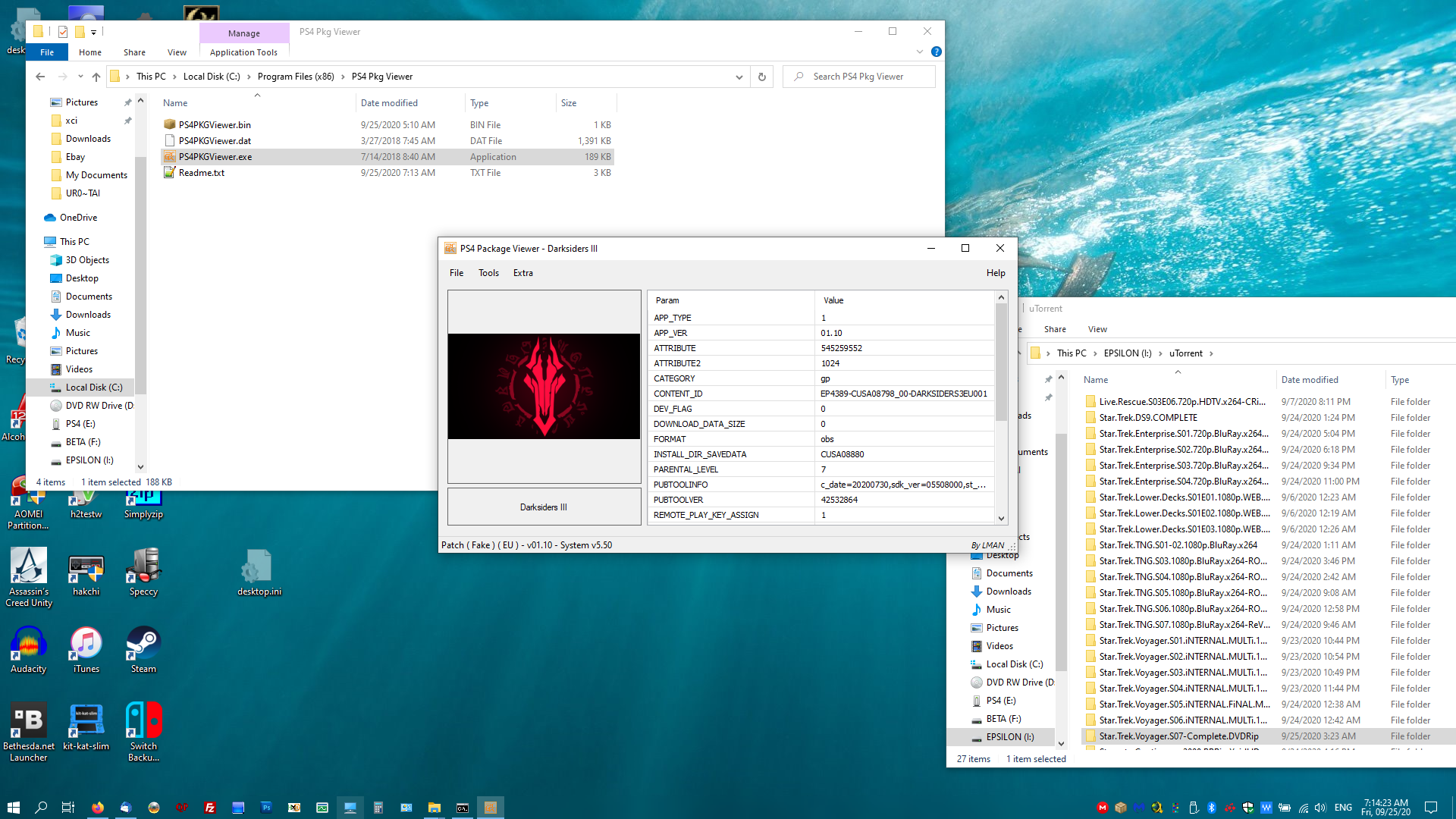Viewport: 1456px width, 819px height.
Task: Select the Readme.txt file
Action: click(x=388, y=173)
